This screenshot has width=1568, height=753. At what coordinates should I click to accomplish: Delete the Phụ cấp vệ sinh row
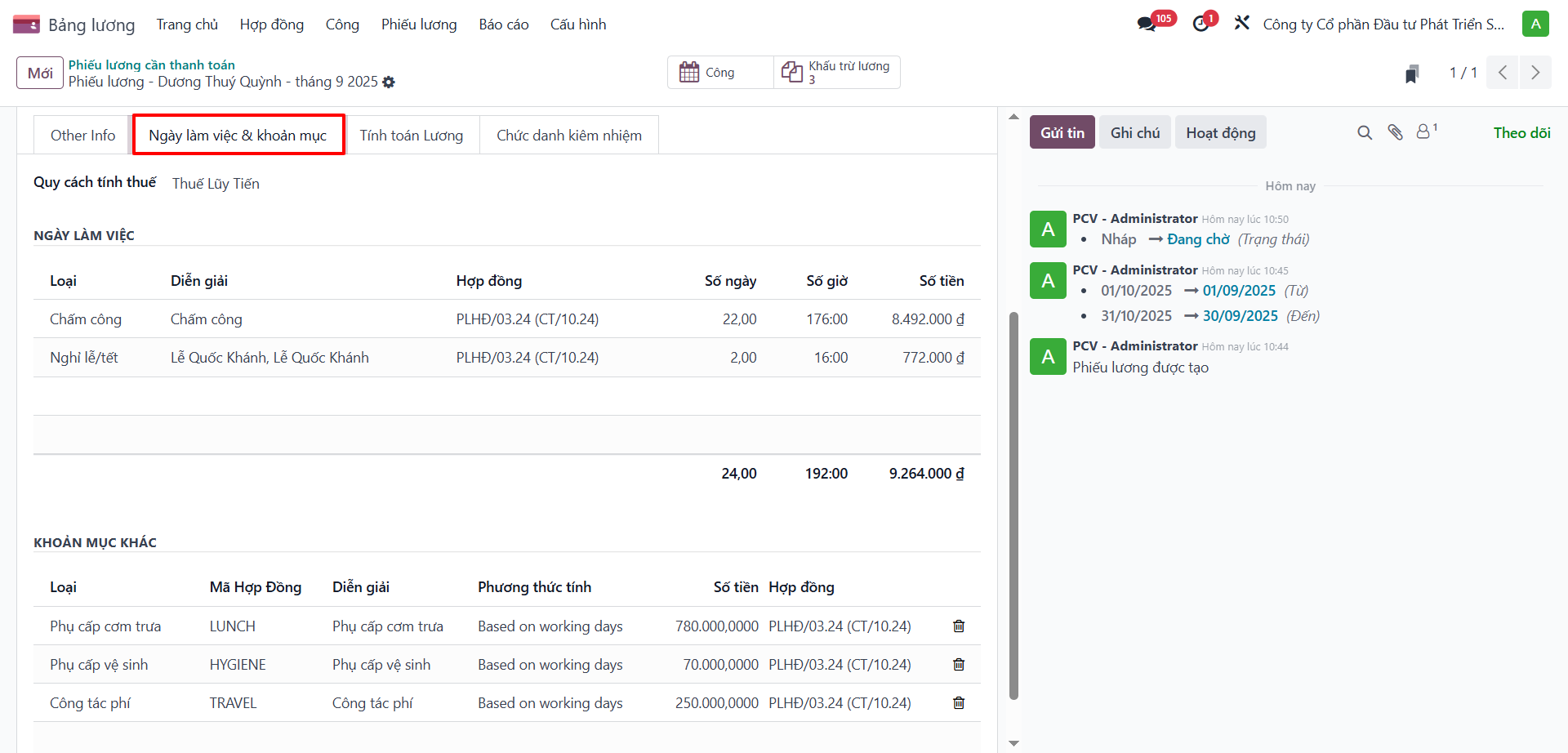tap(959, 664)
